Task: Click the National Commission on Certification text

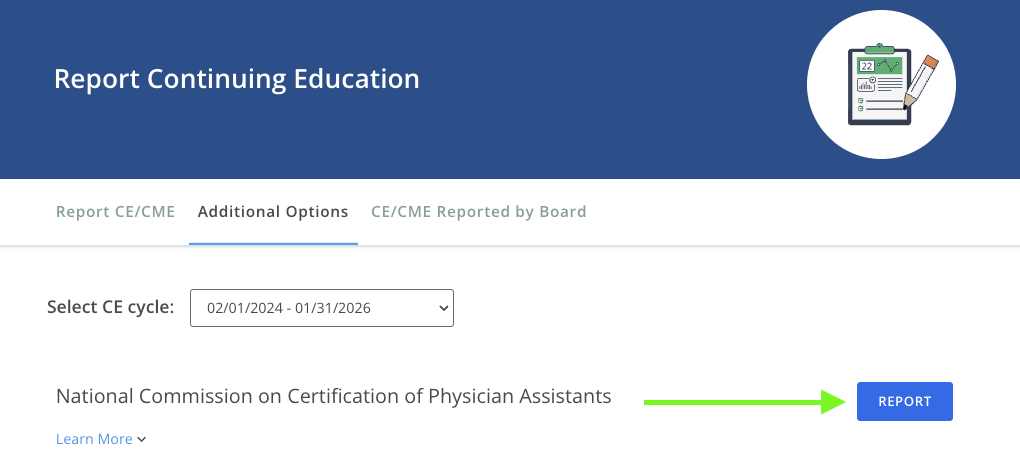Action: (333, 396)
